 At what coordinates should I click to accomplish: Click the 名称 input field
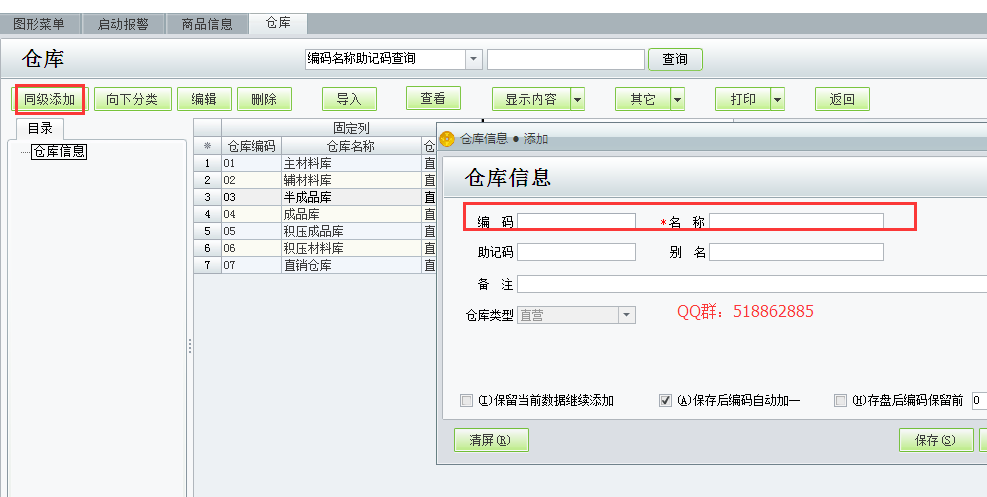pyautogui.click(x=796, y=221)
